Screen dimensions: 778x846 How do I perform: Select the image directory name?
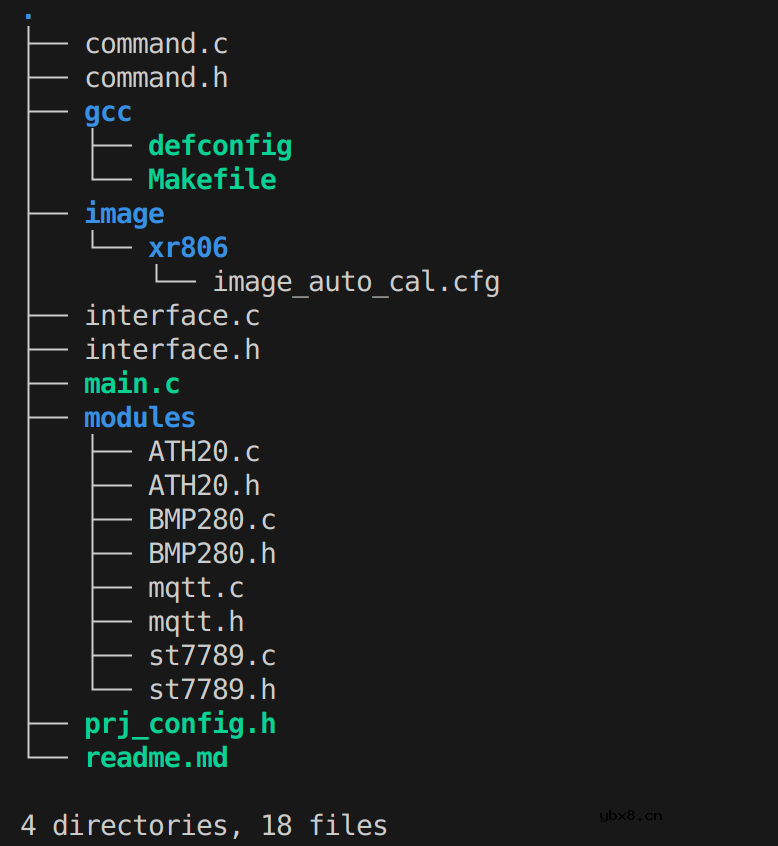124,214
